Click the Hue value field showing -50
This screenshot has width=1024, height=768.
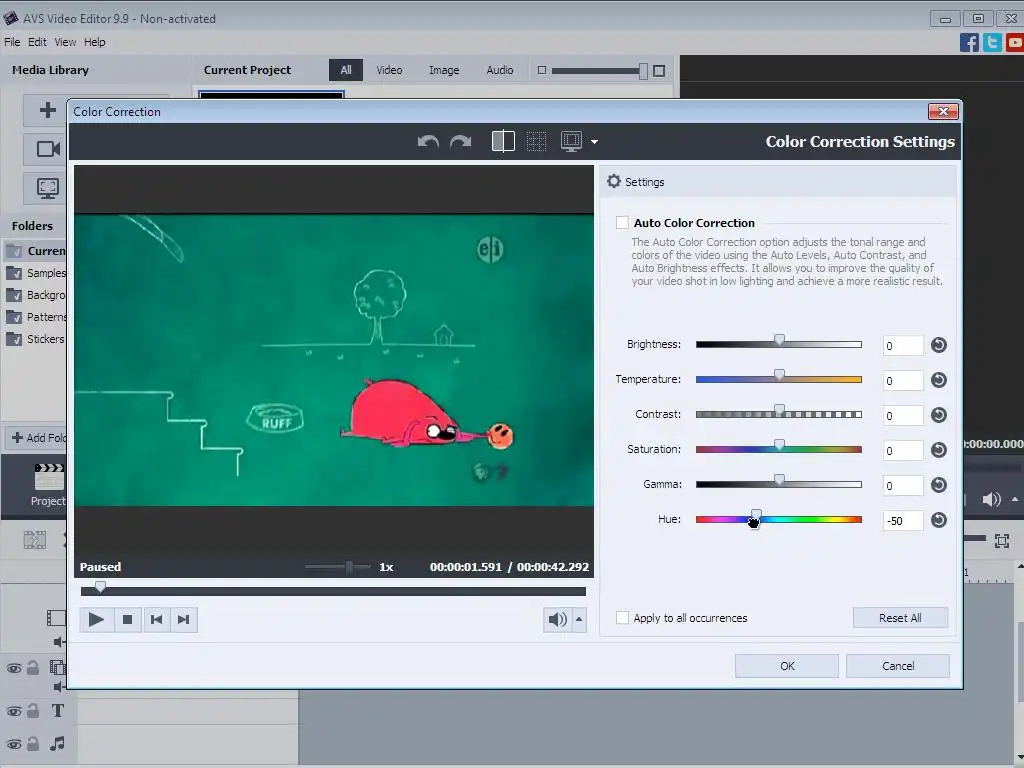(x=903, y=520)
